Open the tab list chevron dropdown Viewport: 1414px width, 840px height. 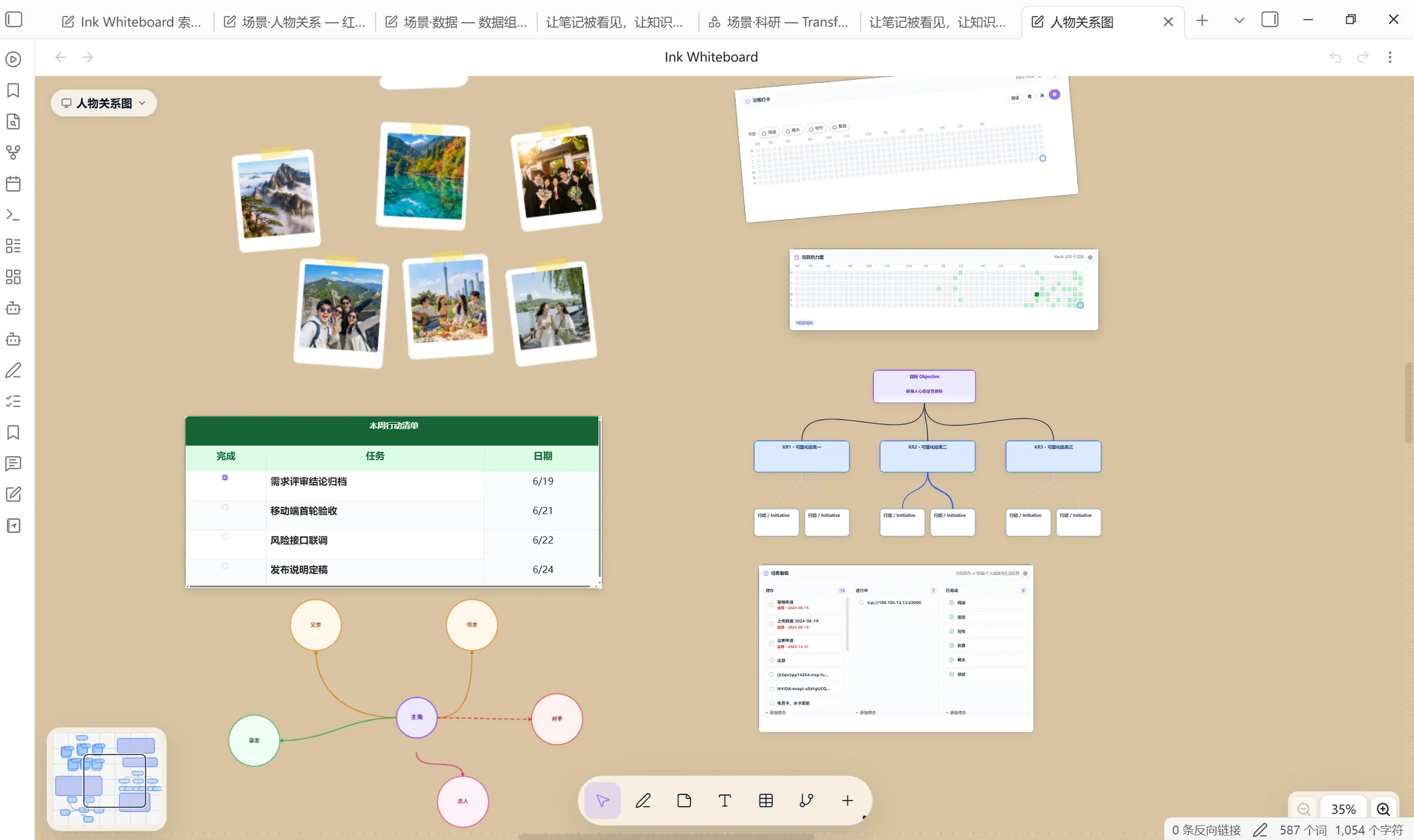[1239, 20]
